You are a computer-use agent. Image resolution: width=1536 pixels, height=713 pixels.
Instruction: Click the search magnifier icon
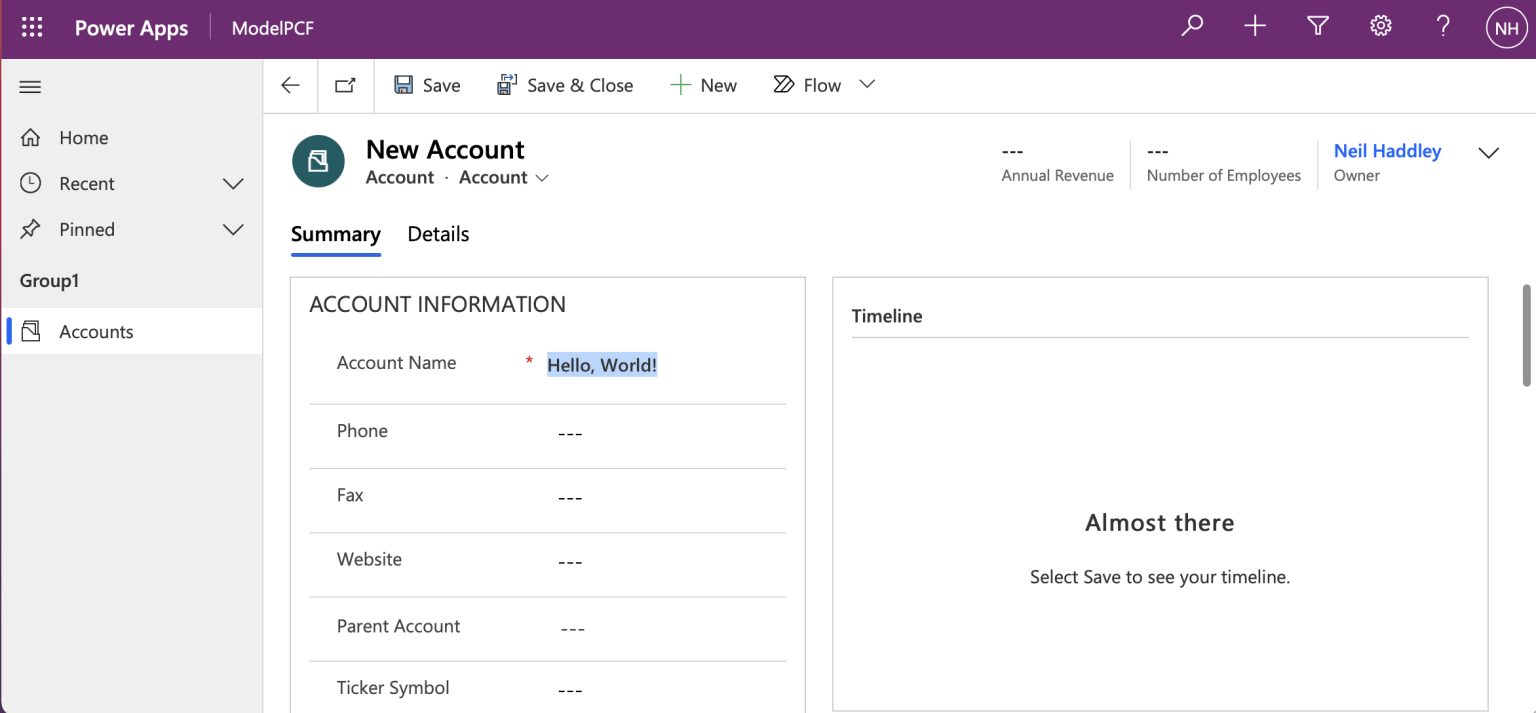(1192, 27)
